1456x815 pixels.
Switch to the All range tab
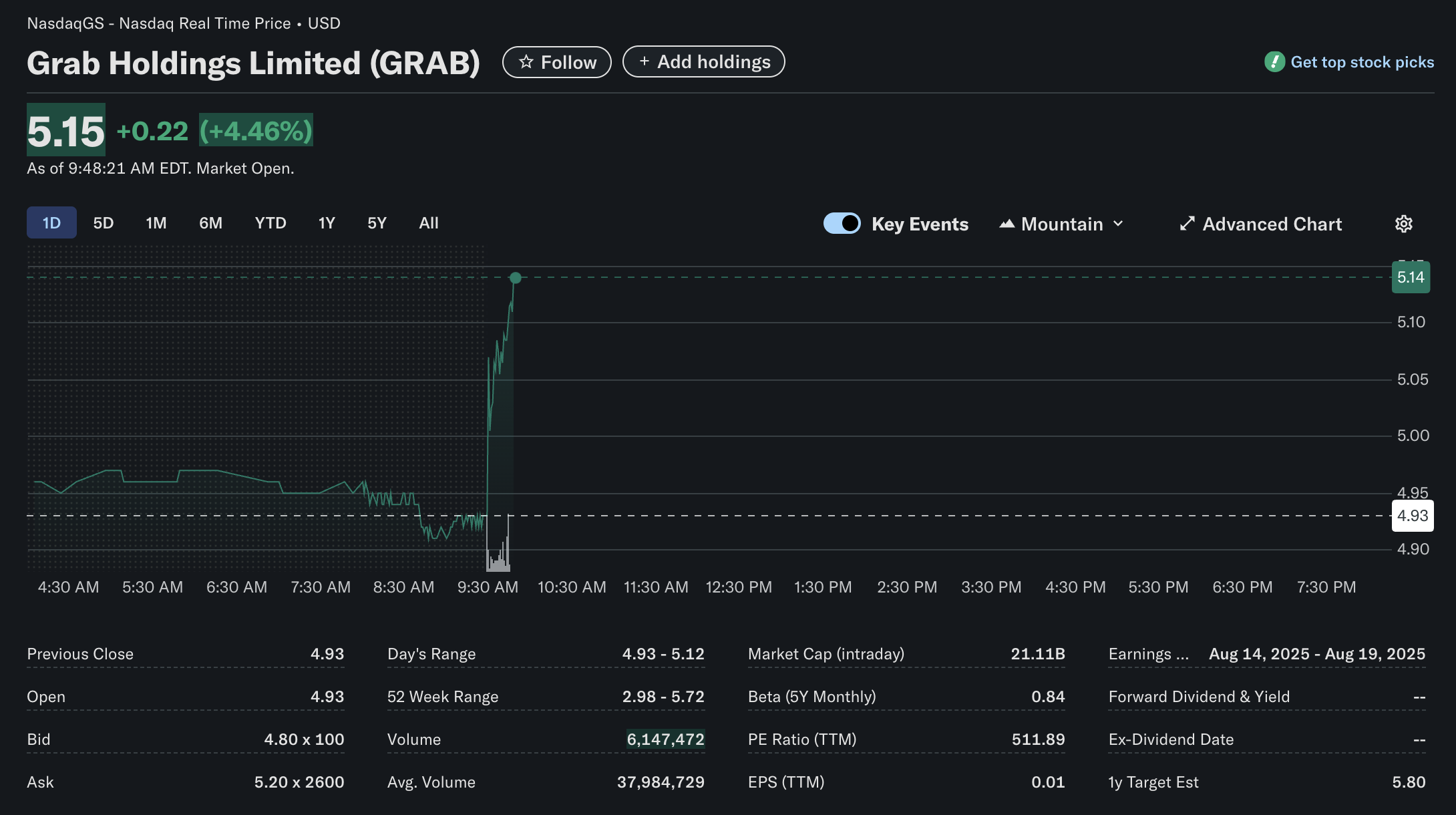click(x=429, y=222)
